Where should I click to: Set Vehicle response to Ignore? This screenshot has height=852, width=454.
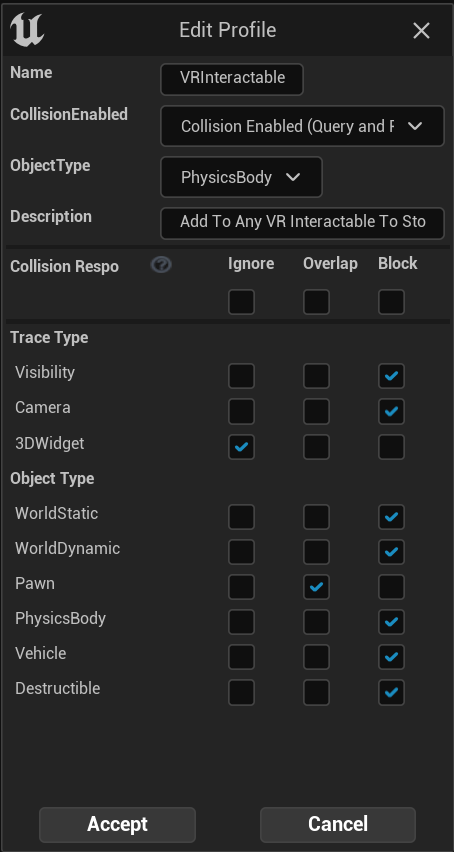pyautogui.click(x=242, y=657)
